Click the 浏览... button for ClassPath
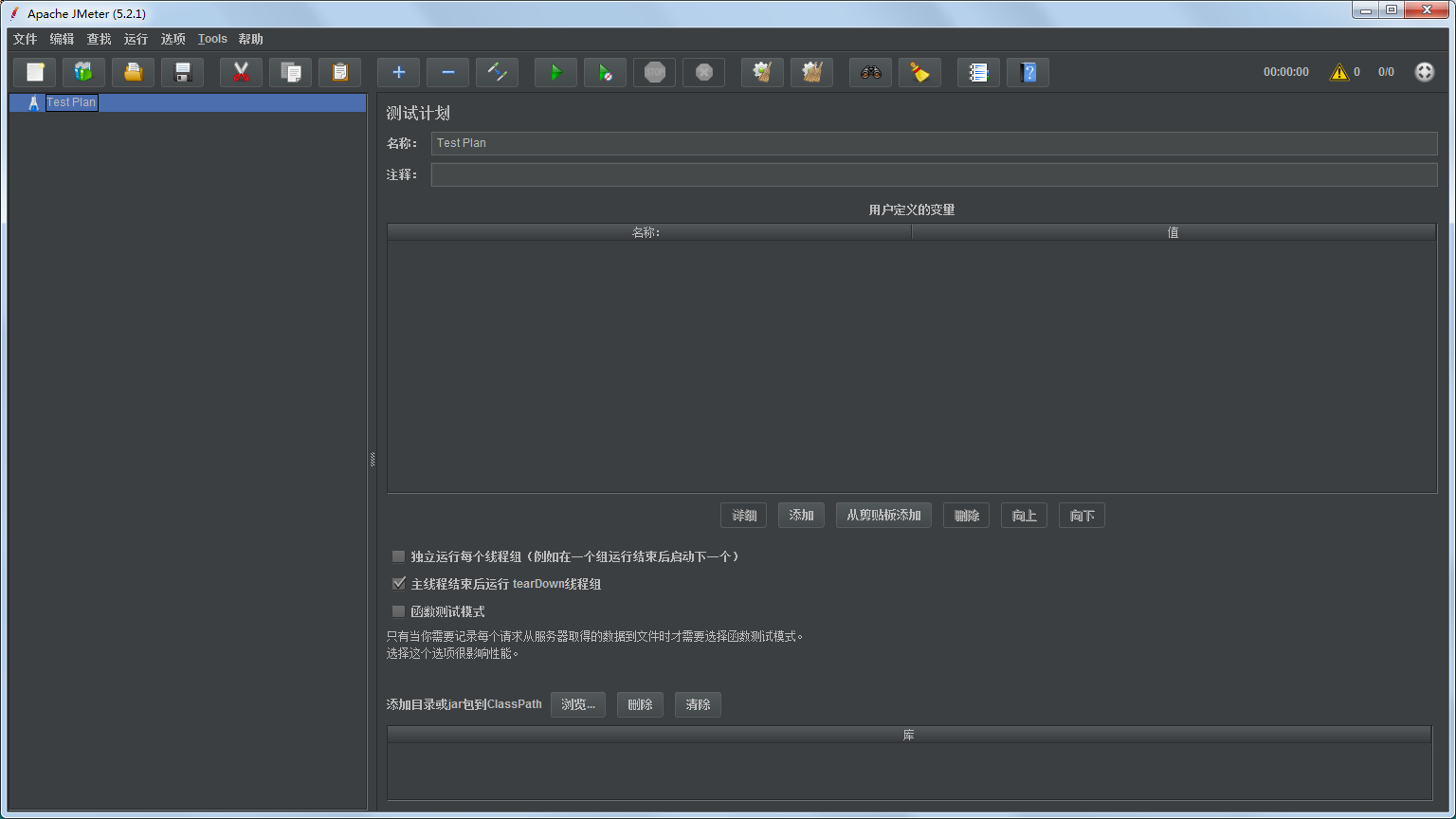This screenshot has width=1456, height=819. (578, 704)
